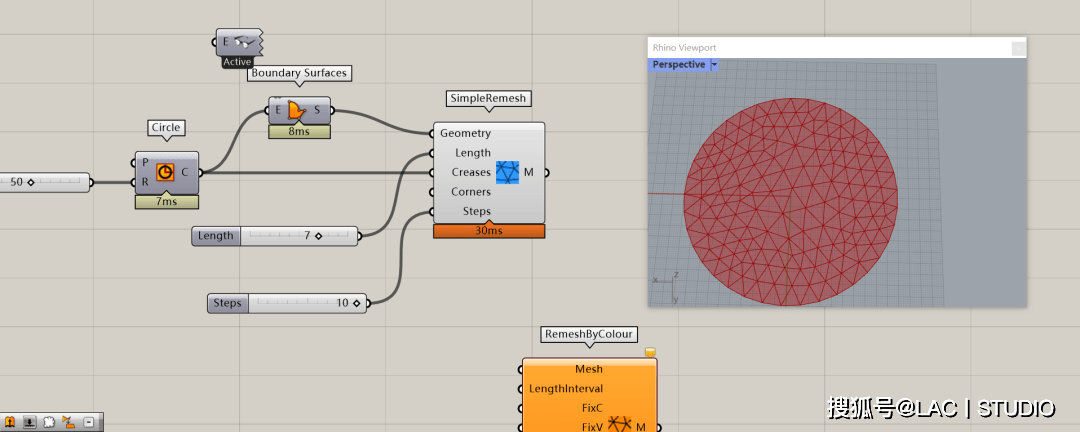Click the Creases input on SimpleRemesh
The width and height of the screenshot is (1080, 432).
click(470, 172)
